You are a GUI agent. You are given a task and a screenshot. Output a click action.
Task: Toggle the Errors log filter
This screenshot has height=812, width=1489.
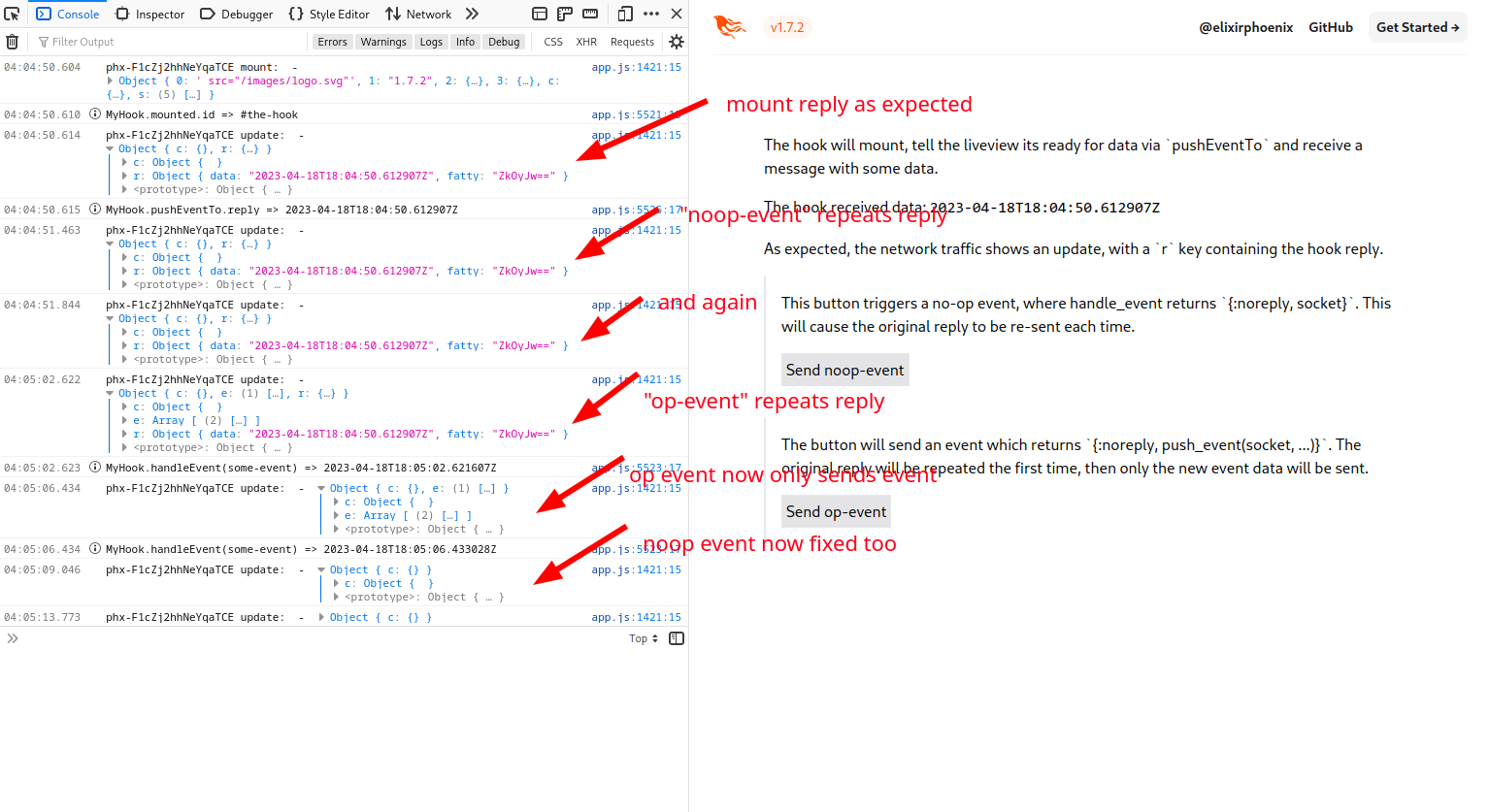tap(332, 41)
